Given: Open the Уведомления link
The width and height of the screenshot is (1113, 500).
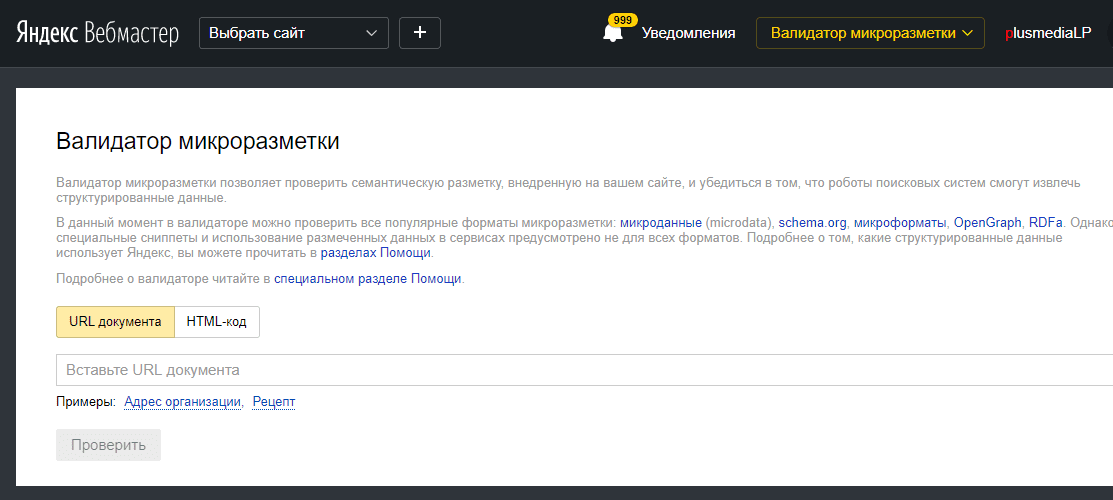Looking at the screenshot, I should tap(689, 33).
